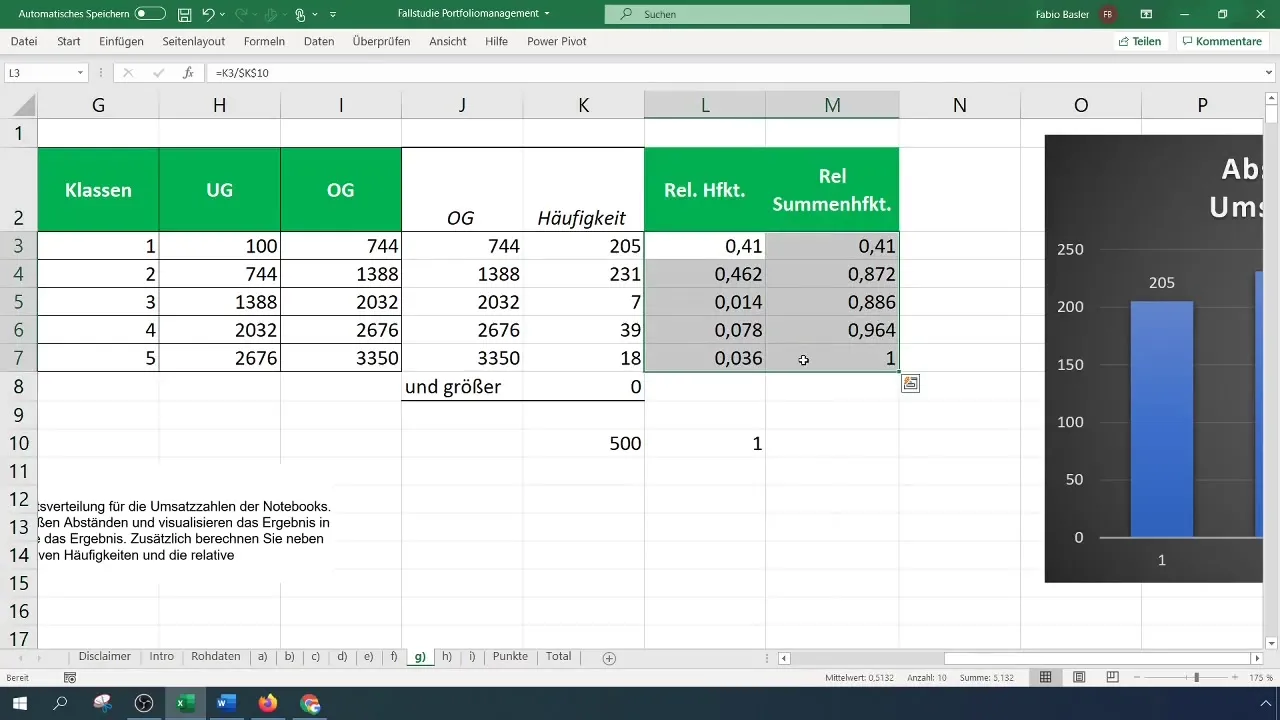1280x720 pixels.
Task: Switch to Page Break Preview icon
Action: pyautogui.click(x=1112, y=678)
